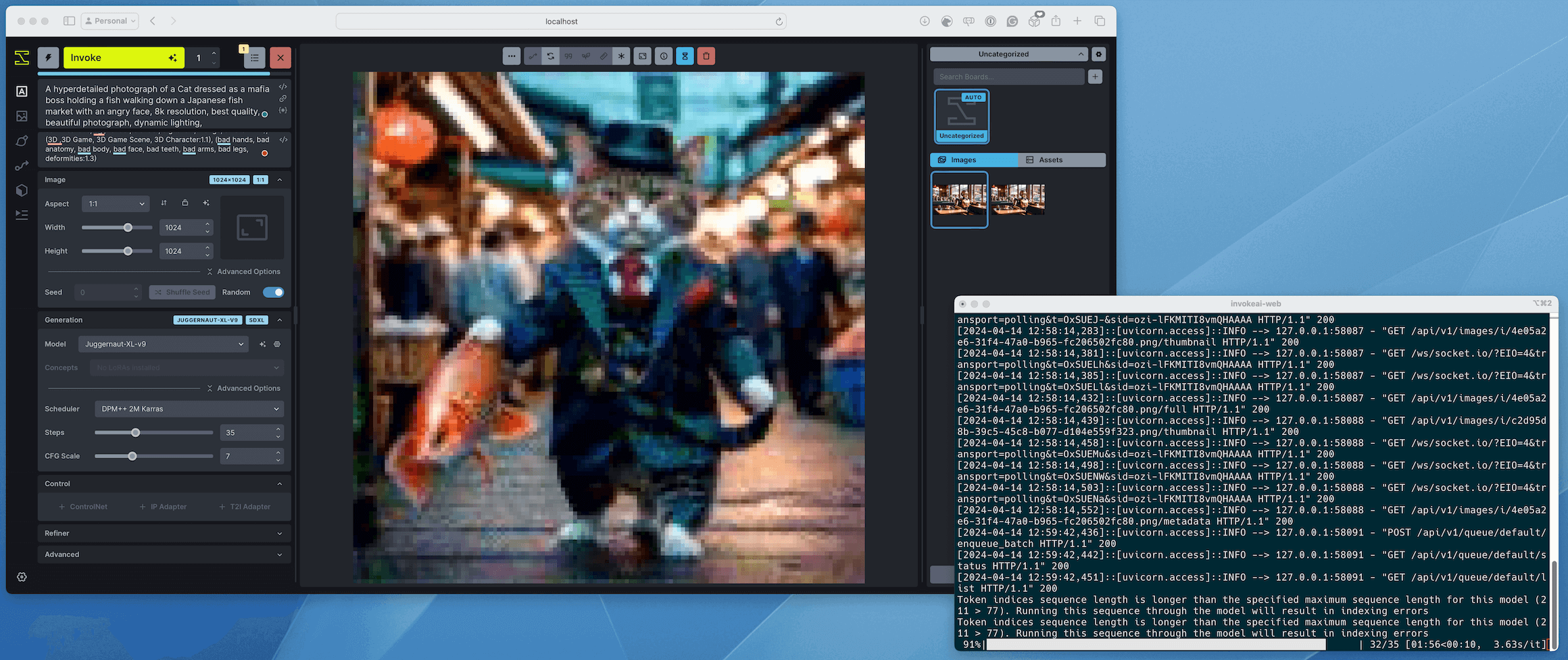Click the dynamic prompts braces icon
The height and width of the screenshot is (660, 1568).
click(283, 110)
